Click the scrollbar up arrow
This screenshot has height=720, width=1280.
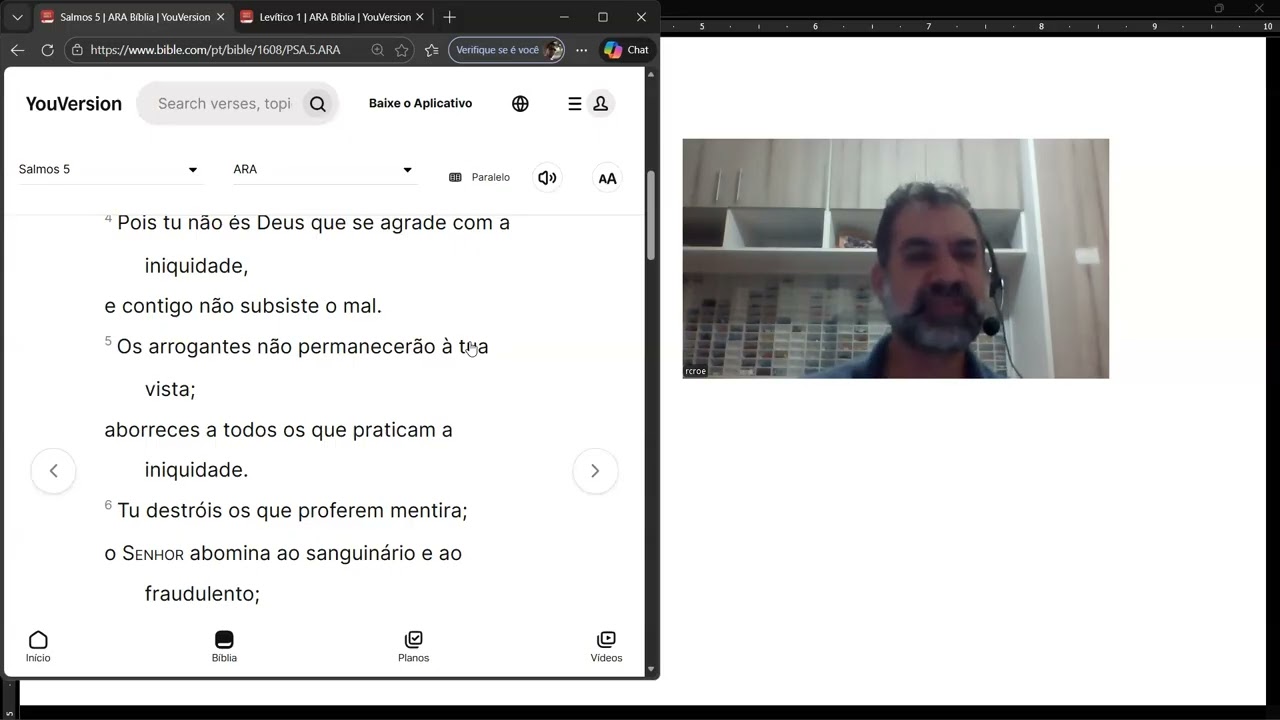click(x=652, y=74)
